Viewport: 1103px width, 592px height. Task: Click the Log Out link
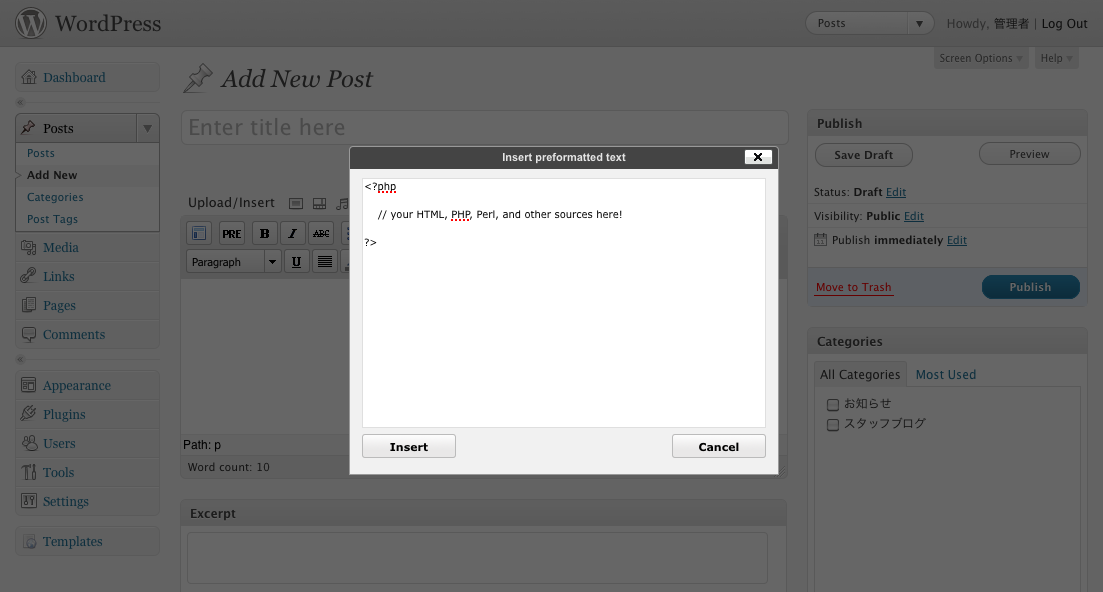pyautogui.click(x=1064, y=23)
